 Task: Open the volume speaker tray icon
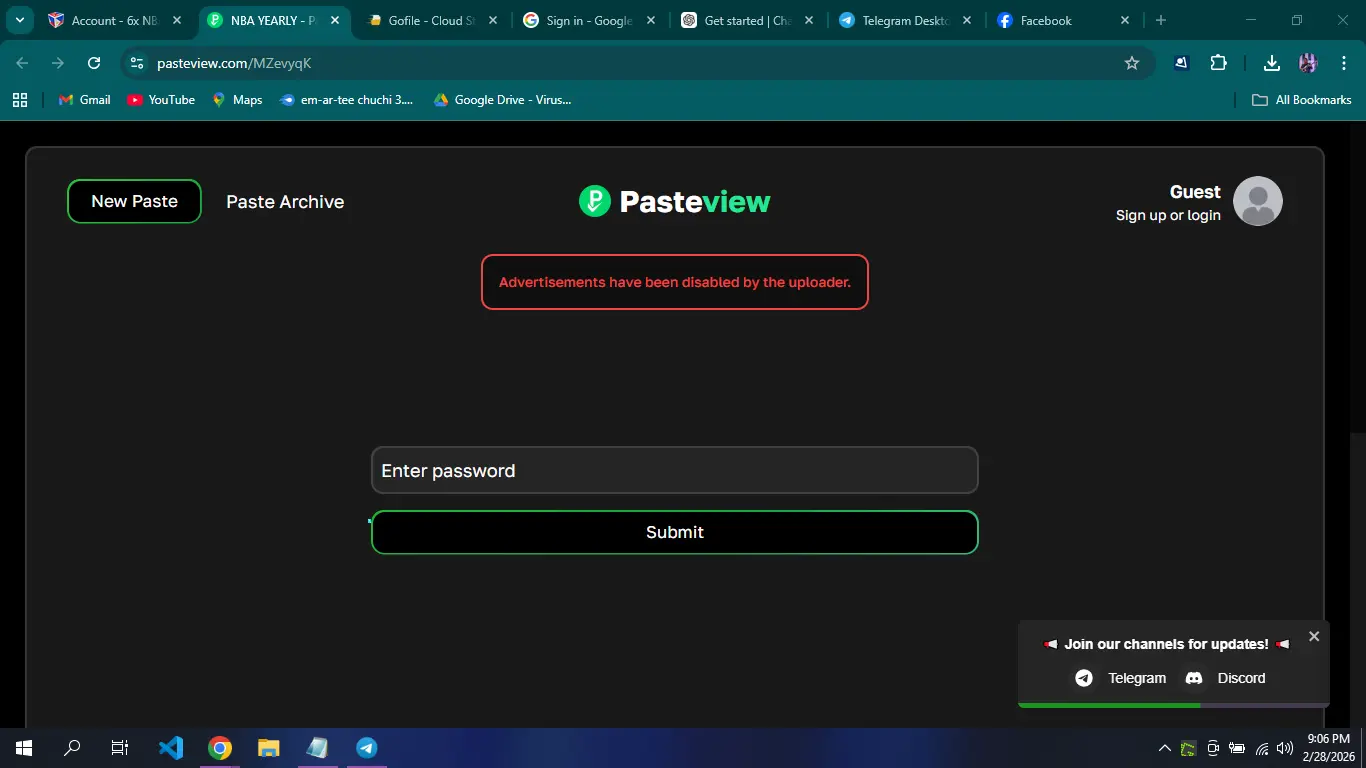click(1285, 748)
